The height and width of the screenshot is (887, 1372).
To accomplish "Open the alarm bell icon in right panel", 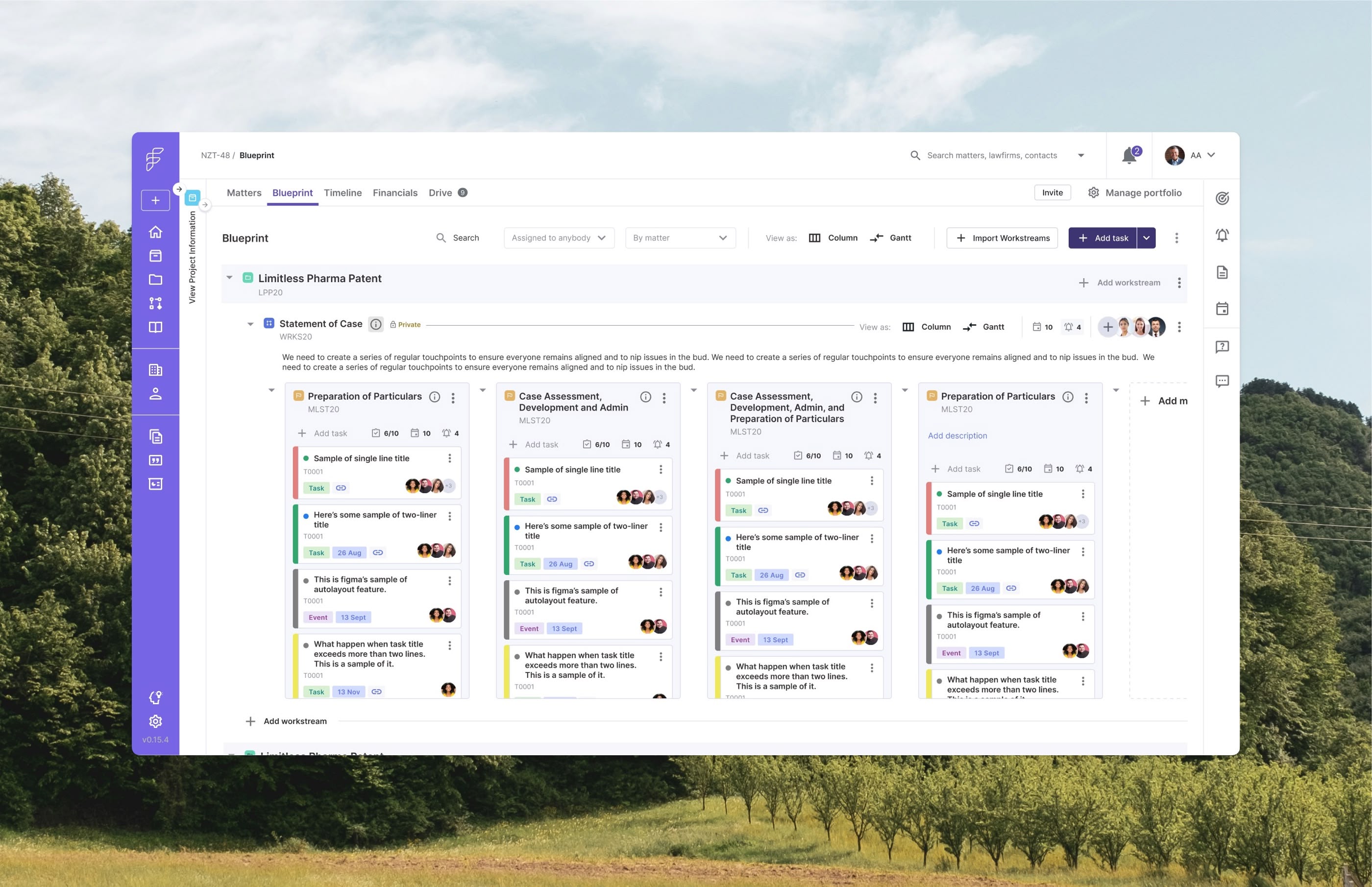I will 1222,235.
